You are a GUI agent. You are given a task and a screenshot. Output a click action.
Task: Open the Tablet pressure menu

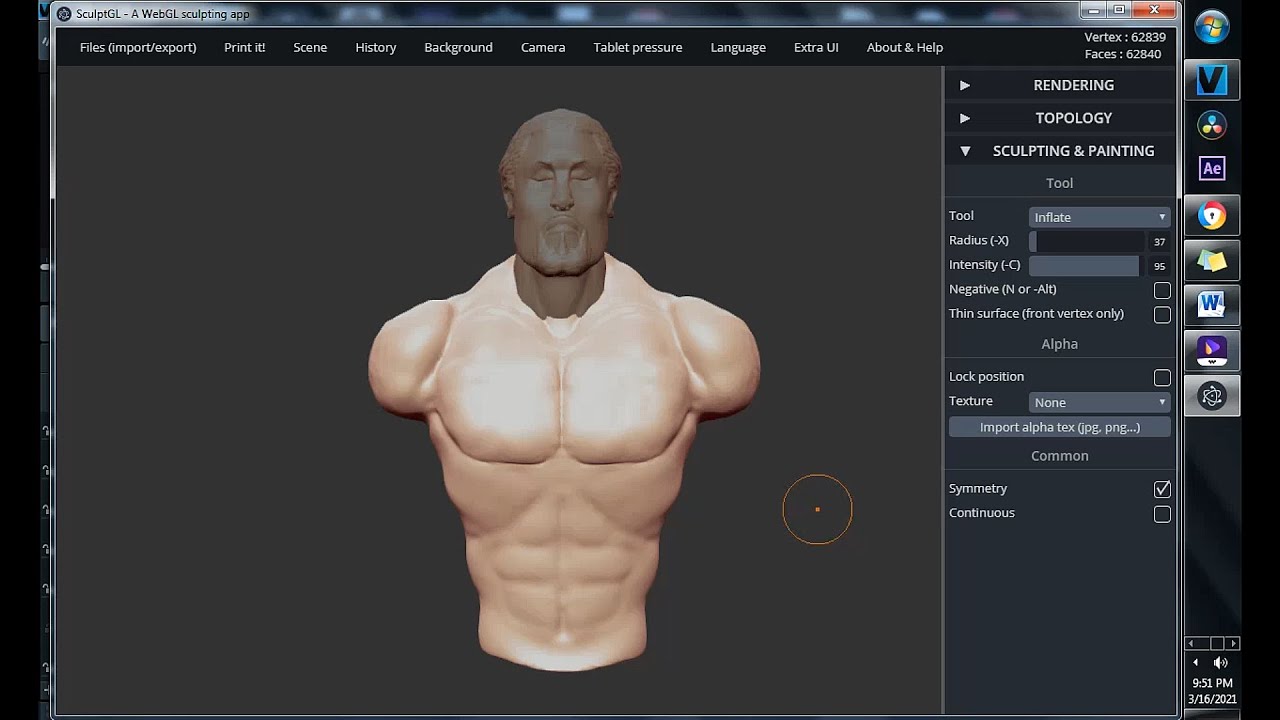coord(638,47)
